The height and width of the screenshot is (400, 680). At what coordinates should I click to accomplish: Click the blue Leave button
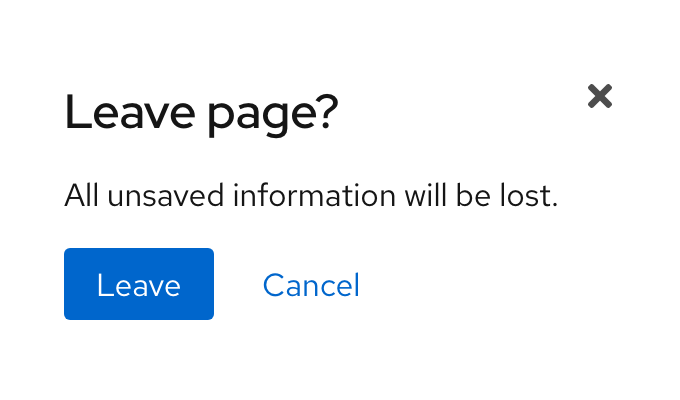click(x=139, y=285)
